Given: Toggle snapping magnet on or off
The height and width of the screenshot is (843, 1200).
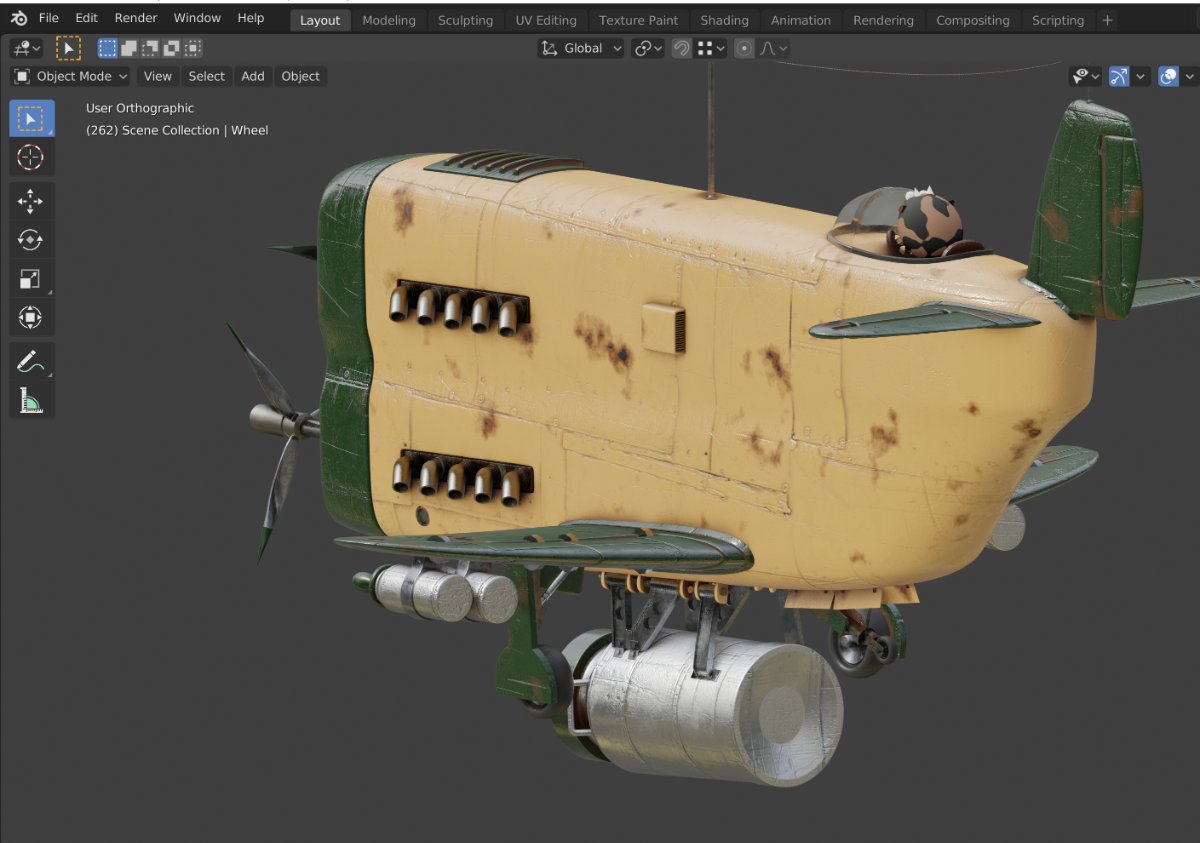Looking at the screenshot, I should click(681, 48).
